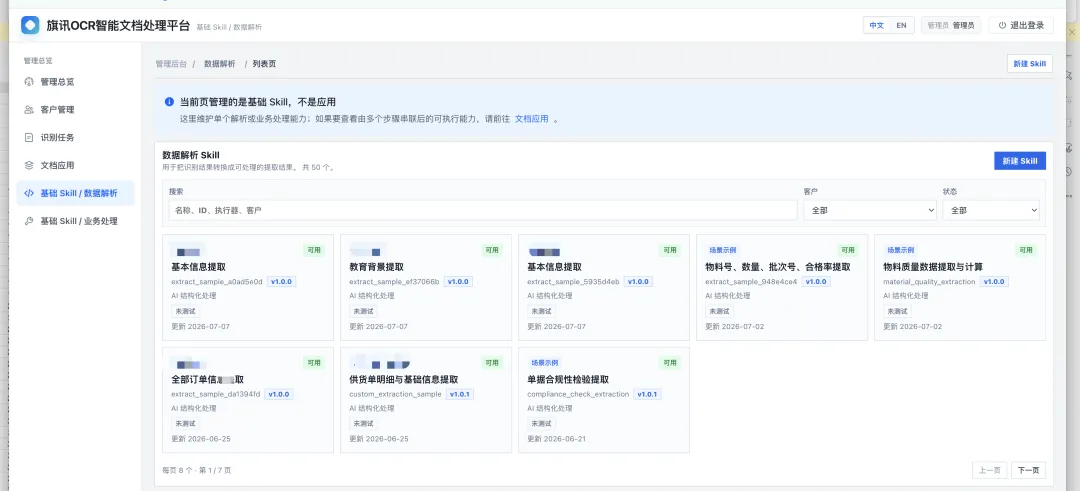Screen dimensions: 1080x491
Task: Switch the language to EN
Action: point(901,25)
